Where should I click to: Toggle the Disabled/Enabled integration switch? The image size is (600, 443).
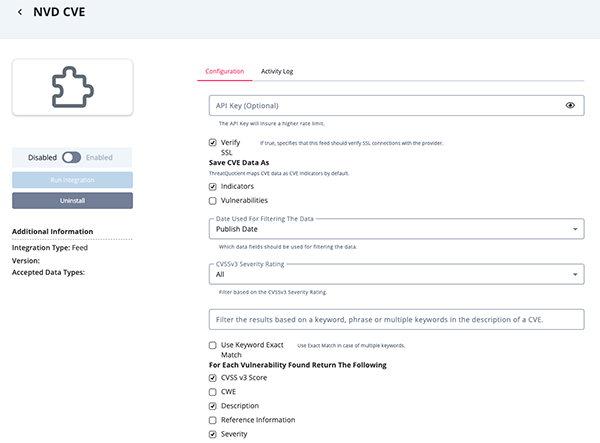point(72,157)
